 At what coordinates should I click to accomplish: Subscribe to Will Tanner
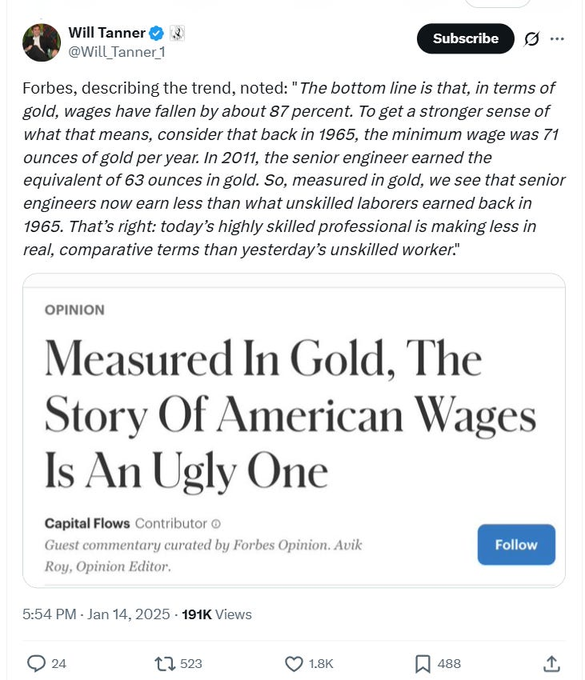[465, 39]
